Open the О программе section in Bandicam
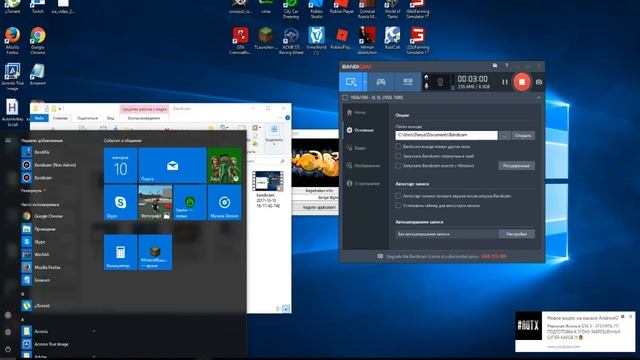The image size is (640, 360). click(x=363, y=184)
